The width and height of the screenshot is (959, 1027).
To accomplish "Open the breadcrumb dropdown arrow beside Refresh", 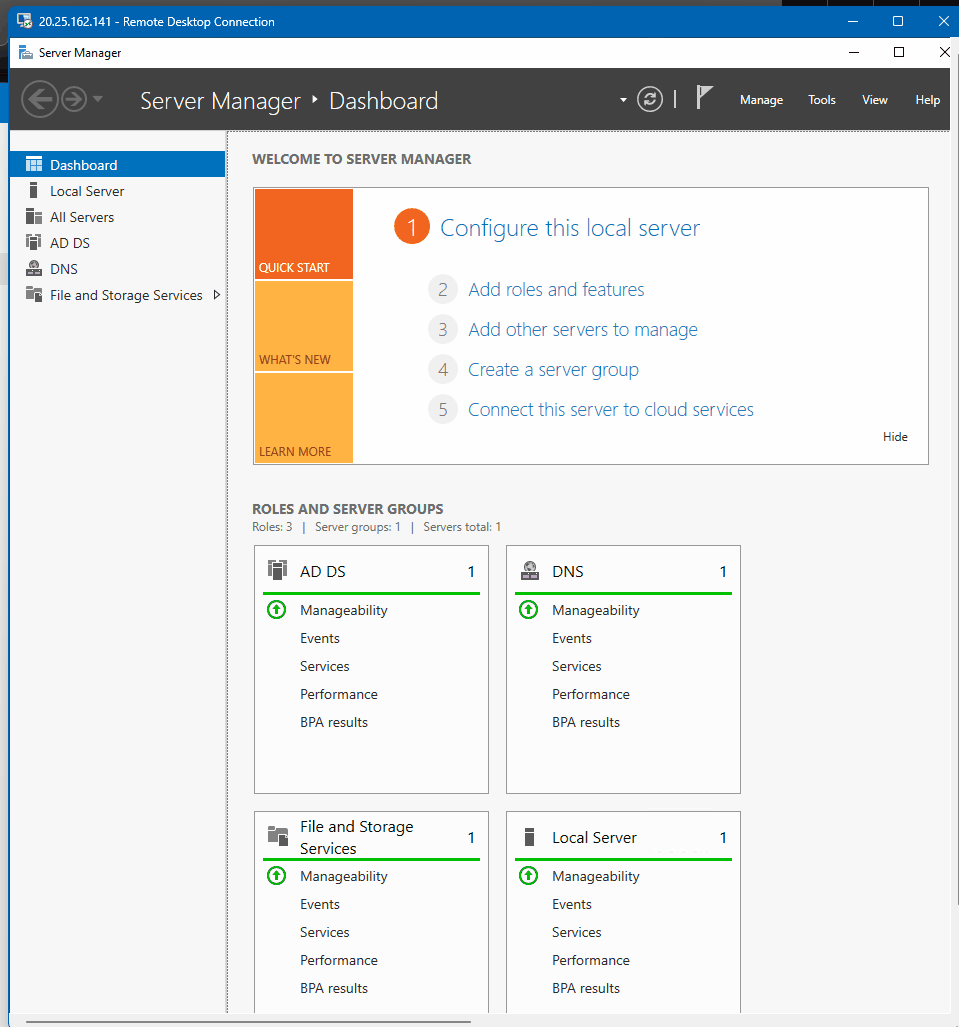I will [623, 100].
